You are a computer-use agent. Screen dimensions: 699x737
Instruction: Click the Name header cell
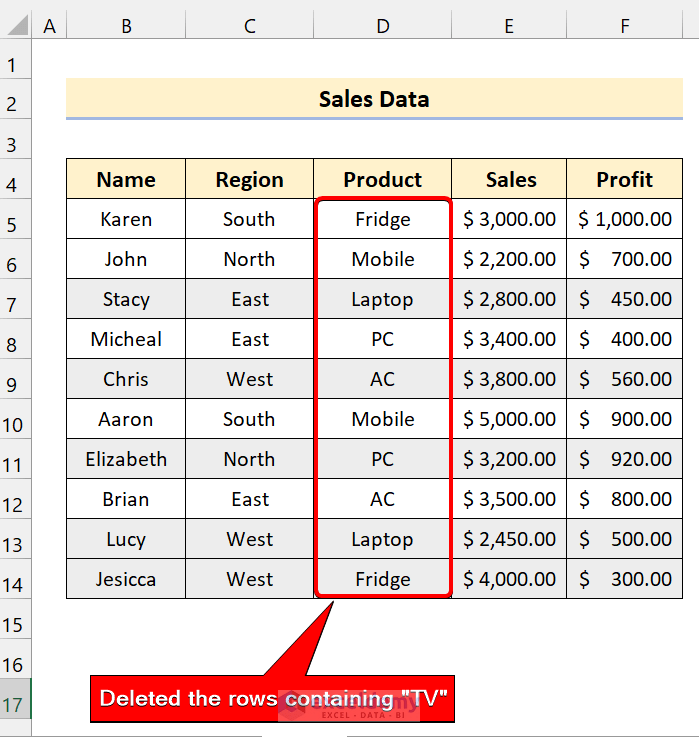pyautogui.click(x=126, y=179)
